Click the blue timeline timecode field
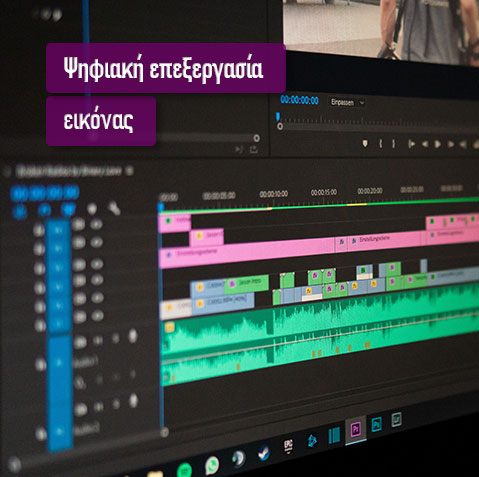Viewport: 479px width, 477px height. pyautogui.click(x=45, y=193)
